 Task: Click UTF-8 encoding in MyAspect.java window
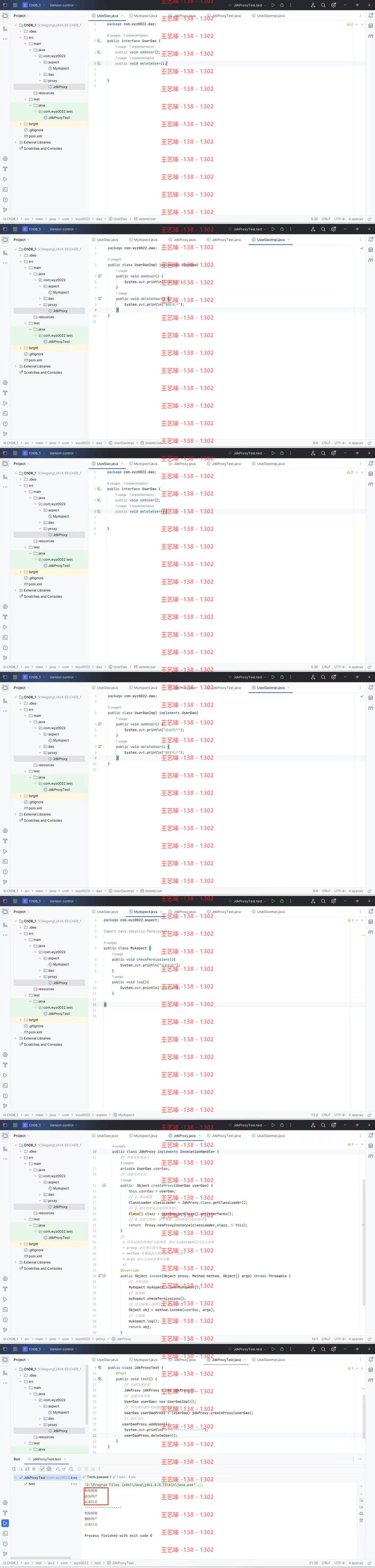click(339, 1114)
